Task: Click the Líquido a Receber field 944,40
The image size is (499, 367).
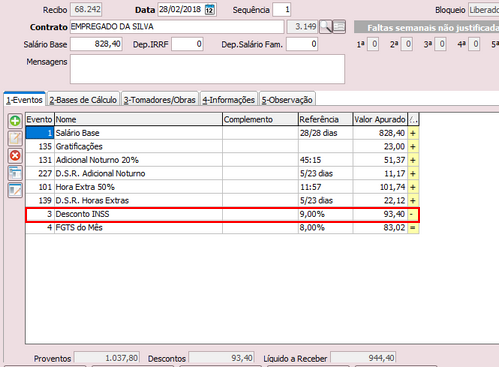Action: [363, 358]
